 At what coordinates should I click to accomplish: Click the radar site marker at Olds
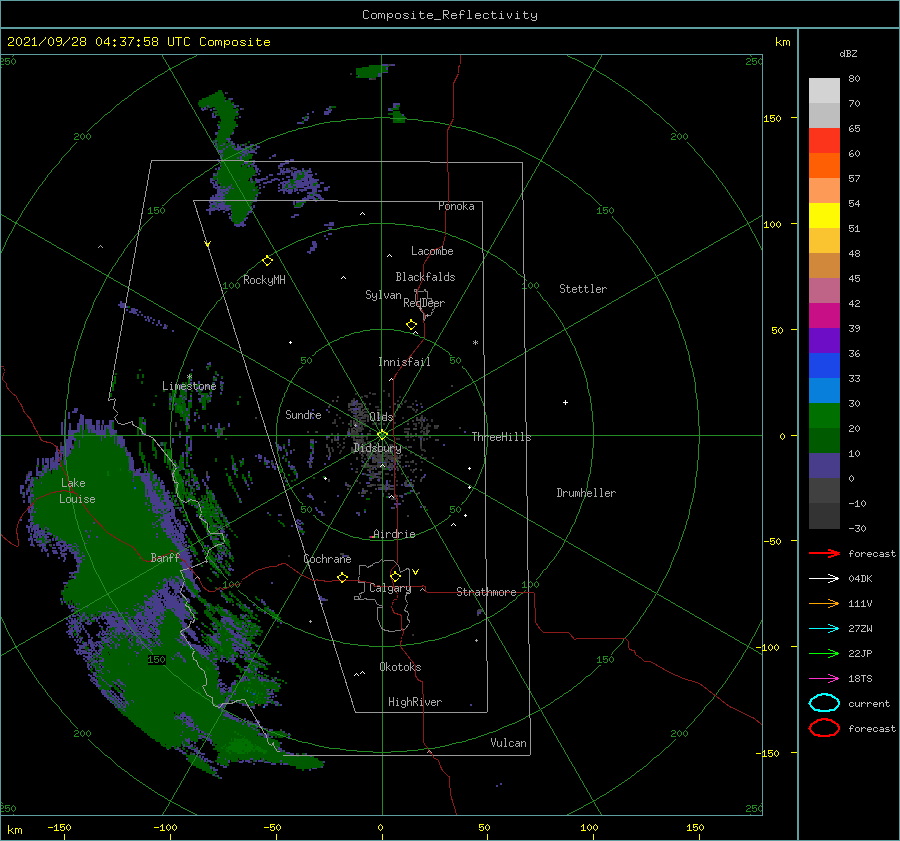click(x=382, y=435)
